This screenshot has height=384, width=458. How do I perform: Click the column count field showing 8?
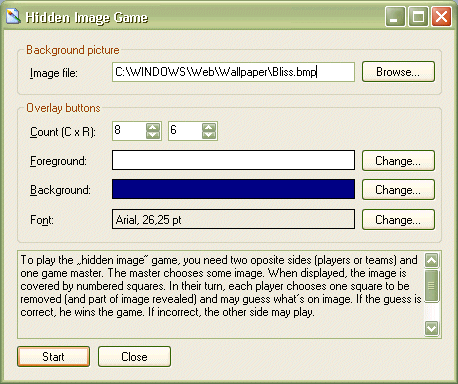129,131
